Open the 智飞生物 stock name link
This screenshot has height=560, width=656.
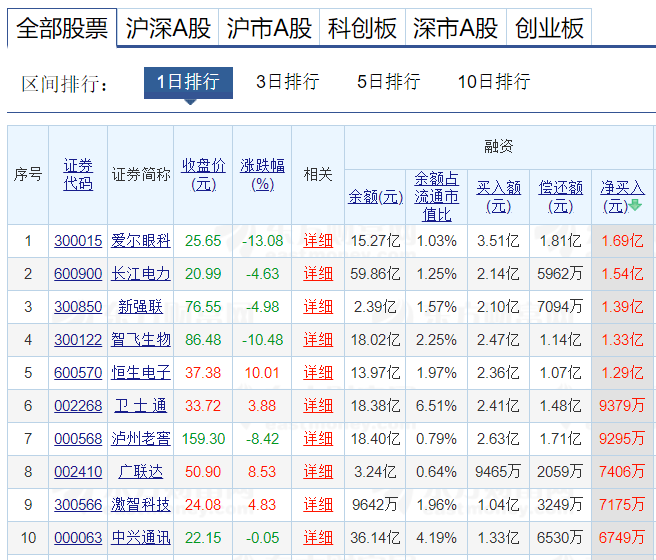(141, 340)
